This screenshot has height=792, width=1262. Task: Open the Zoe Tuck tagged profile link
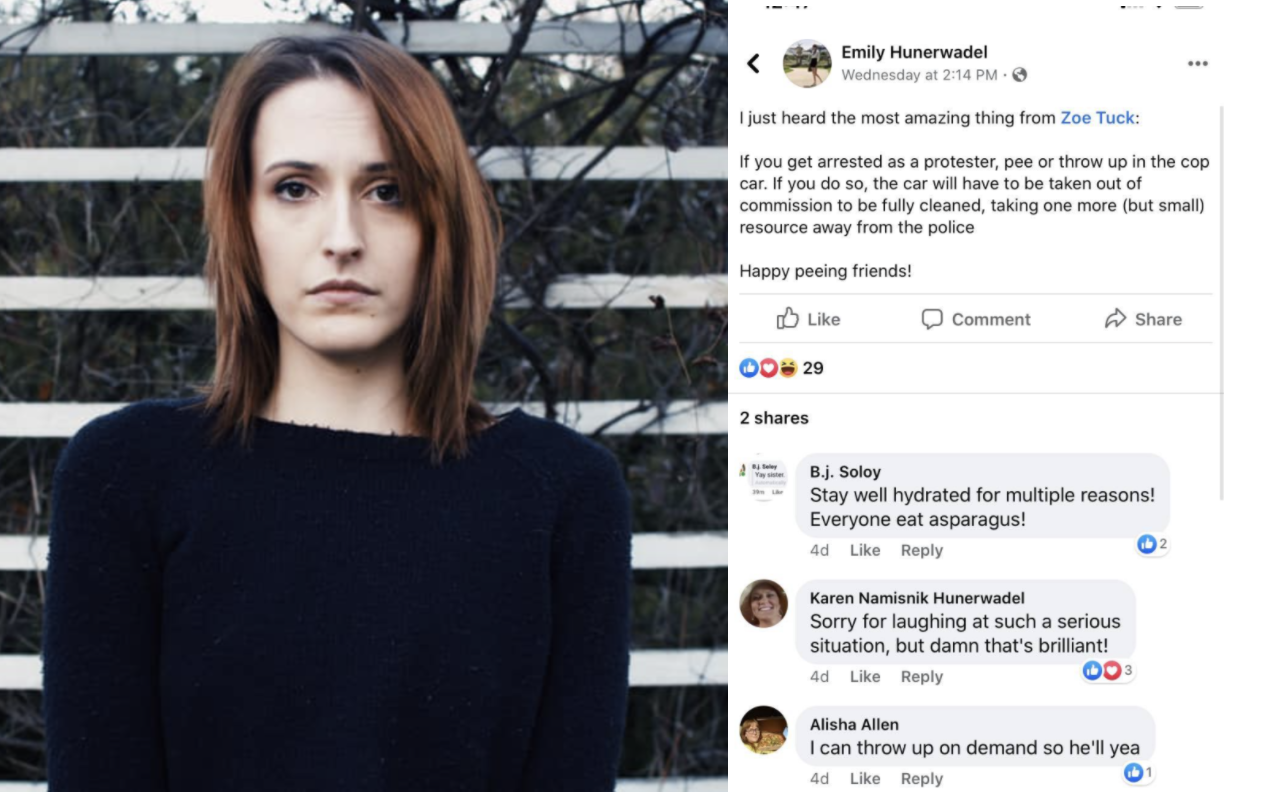(x=1097, y=118)
